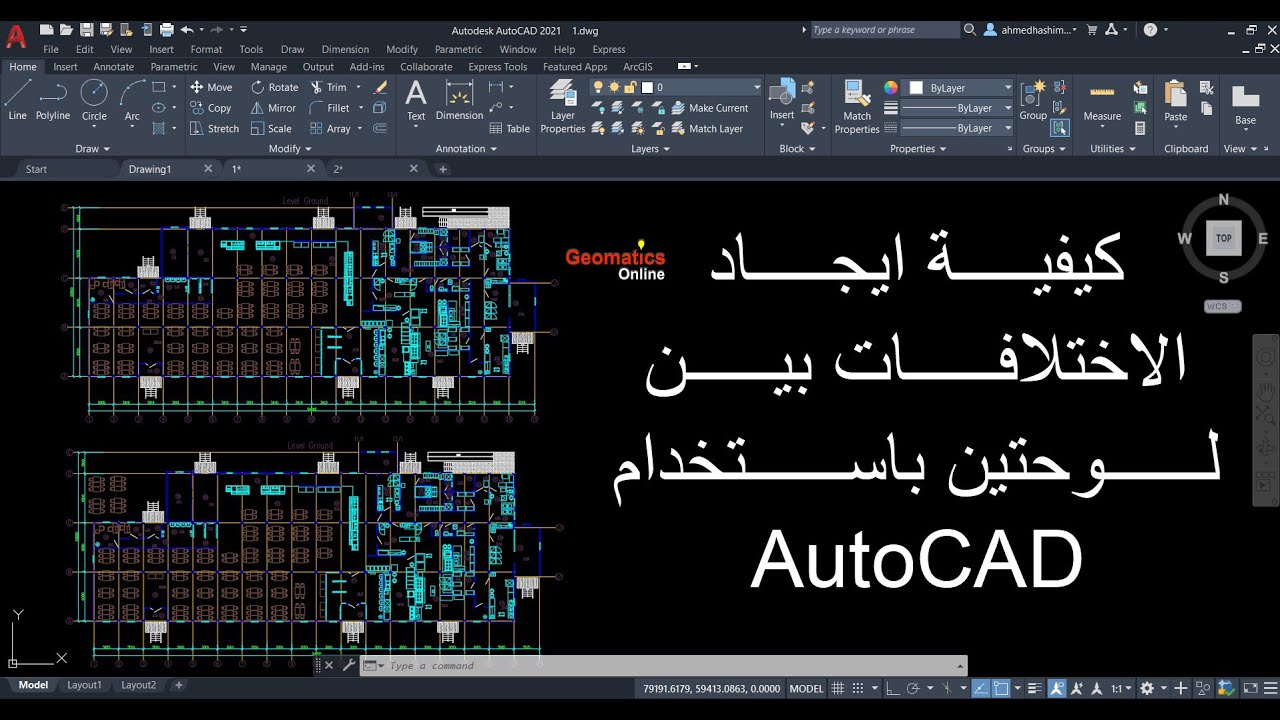Viewport: 1280px width, 720px height.
Task: Click Make Current button
Action: pyautogui.click(x=709, y=108)
